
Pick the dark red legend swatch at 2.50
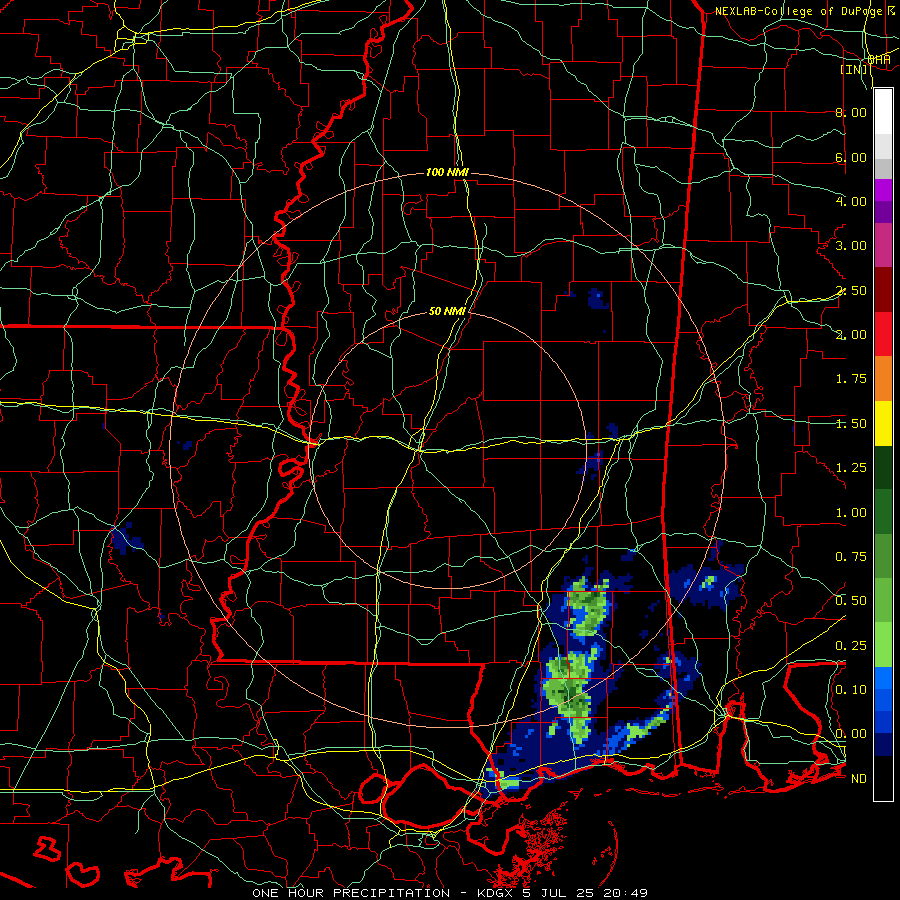pos(883,290)
